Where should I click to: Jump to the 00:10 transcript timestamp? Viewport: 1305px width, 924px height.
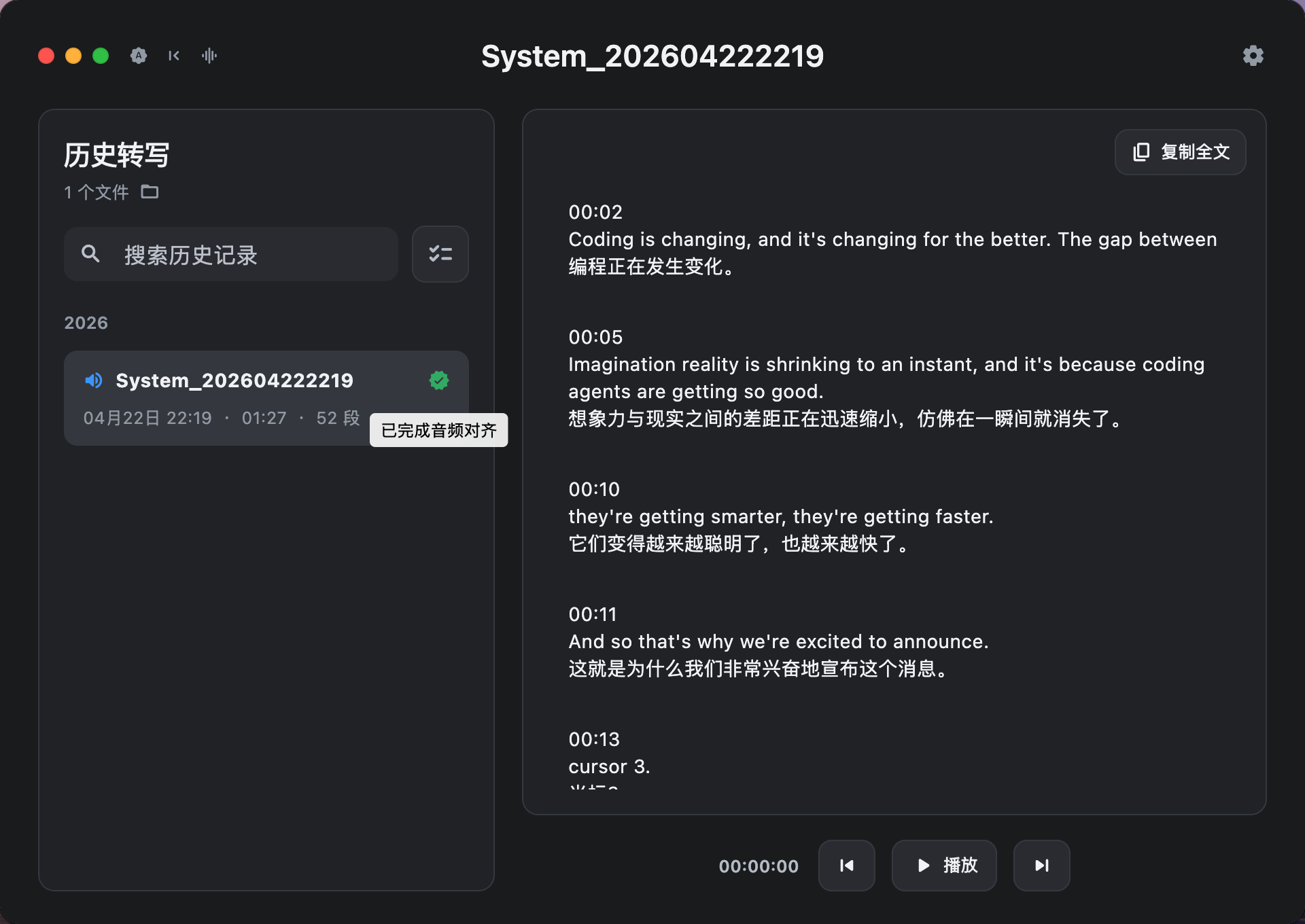click(594, 489)
